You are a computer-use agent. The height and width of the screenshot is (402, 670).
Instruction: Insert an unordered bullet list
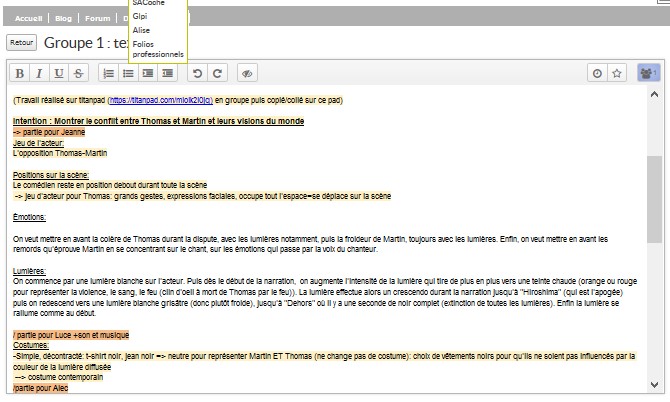coord(128,73)
